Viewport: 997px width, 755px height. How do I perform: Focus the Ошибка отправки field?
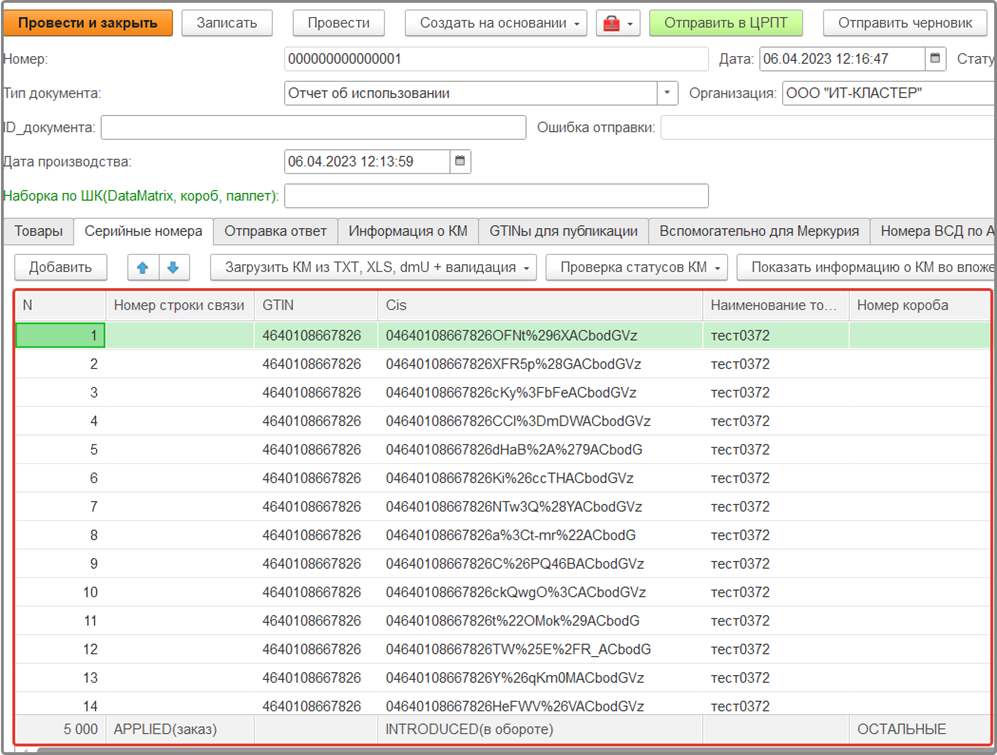click(829, 127)
